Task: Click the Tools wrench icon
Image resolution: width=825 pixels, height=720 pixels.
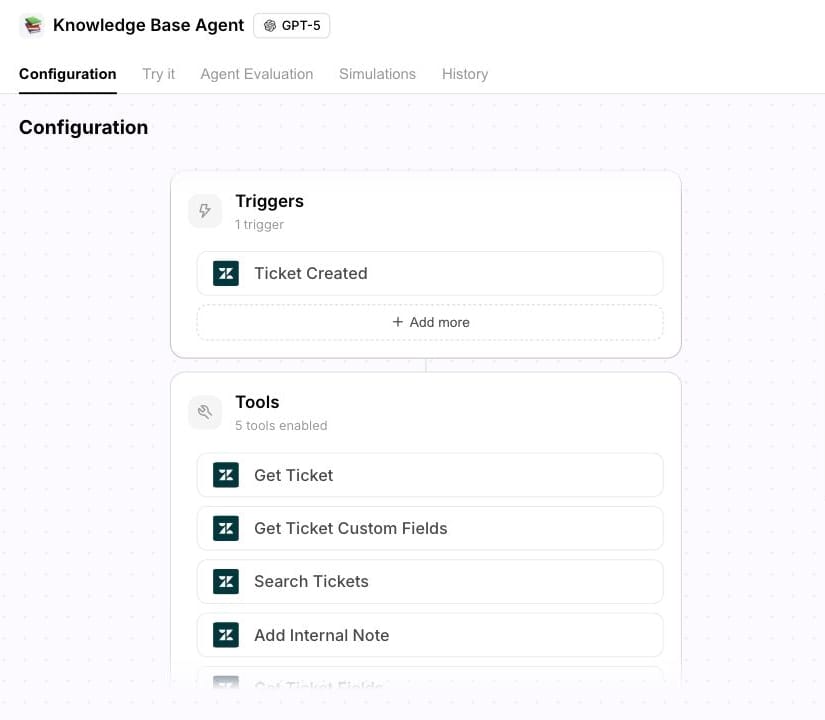Action: [x=205, y=412]
